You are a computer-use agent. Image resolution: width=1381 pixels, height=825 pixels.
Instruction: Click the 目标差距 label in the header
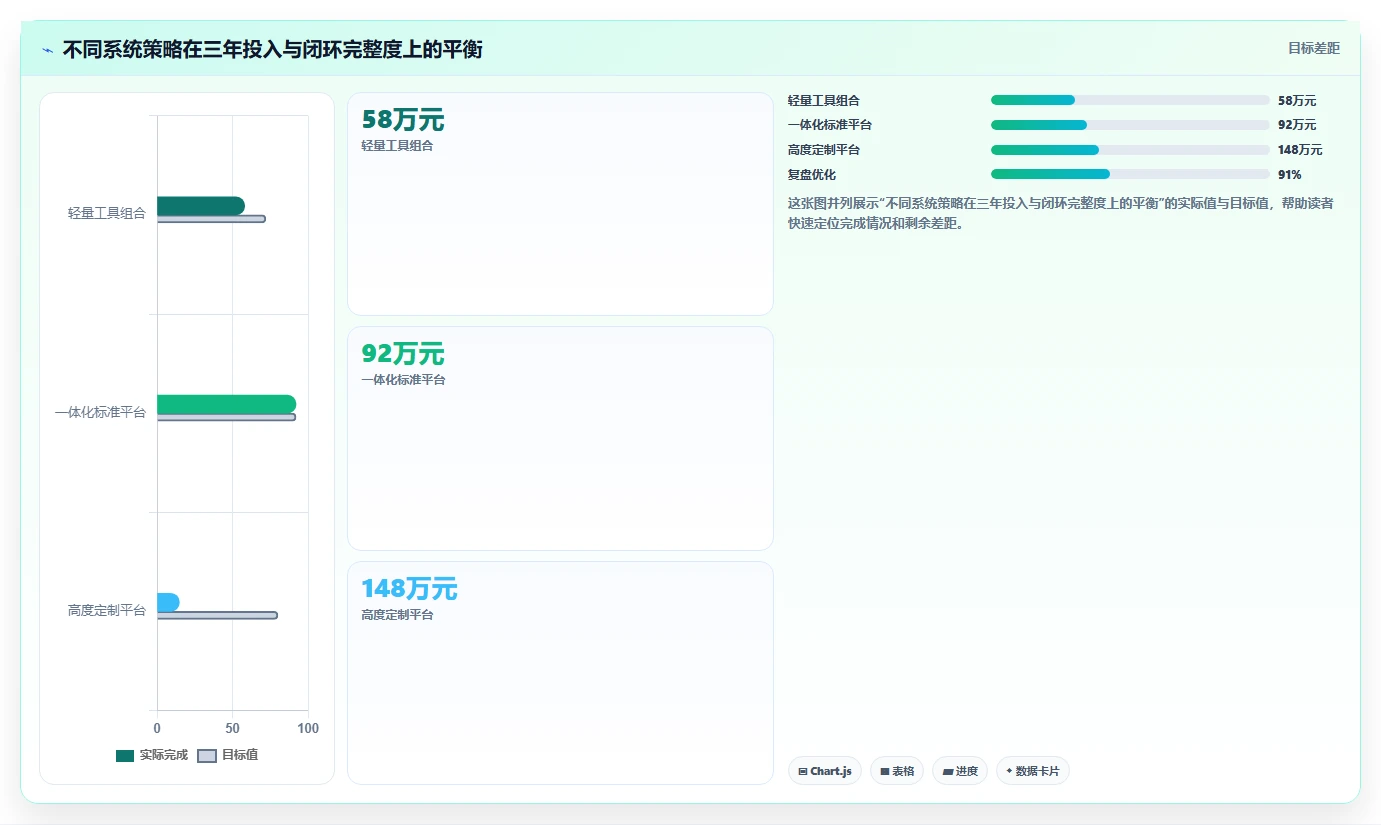(x=1313, y=48)
